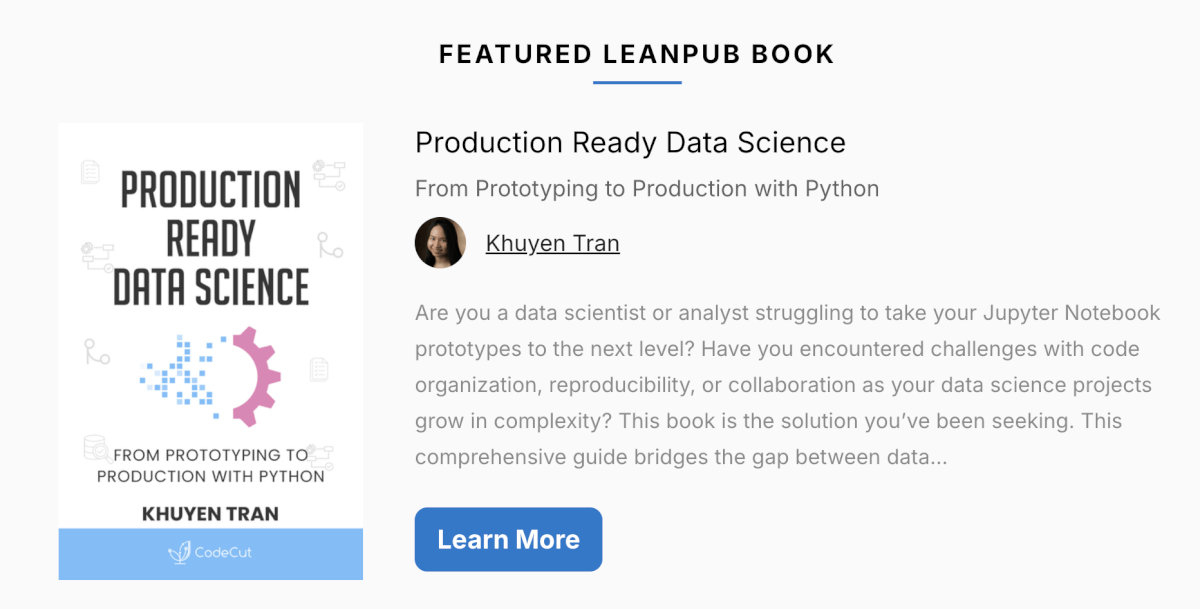The height and width of the screenshot is (609, 1200).
Task: Click the pink gear icon on the book cover
Action: coord(255,373)
